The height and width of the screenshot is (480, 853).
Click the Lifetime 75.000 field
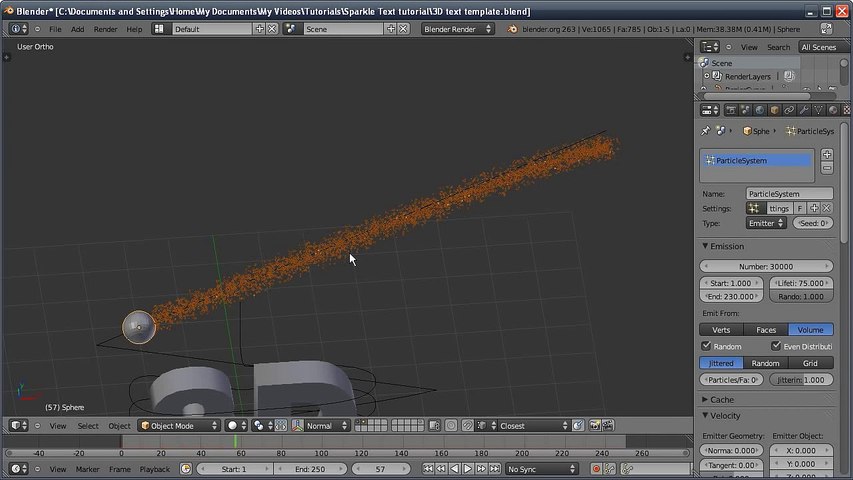pos(801,283)
